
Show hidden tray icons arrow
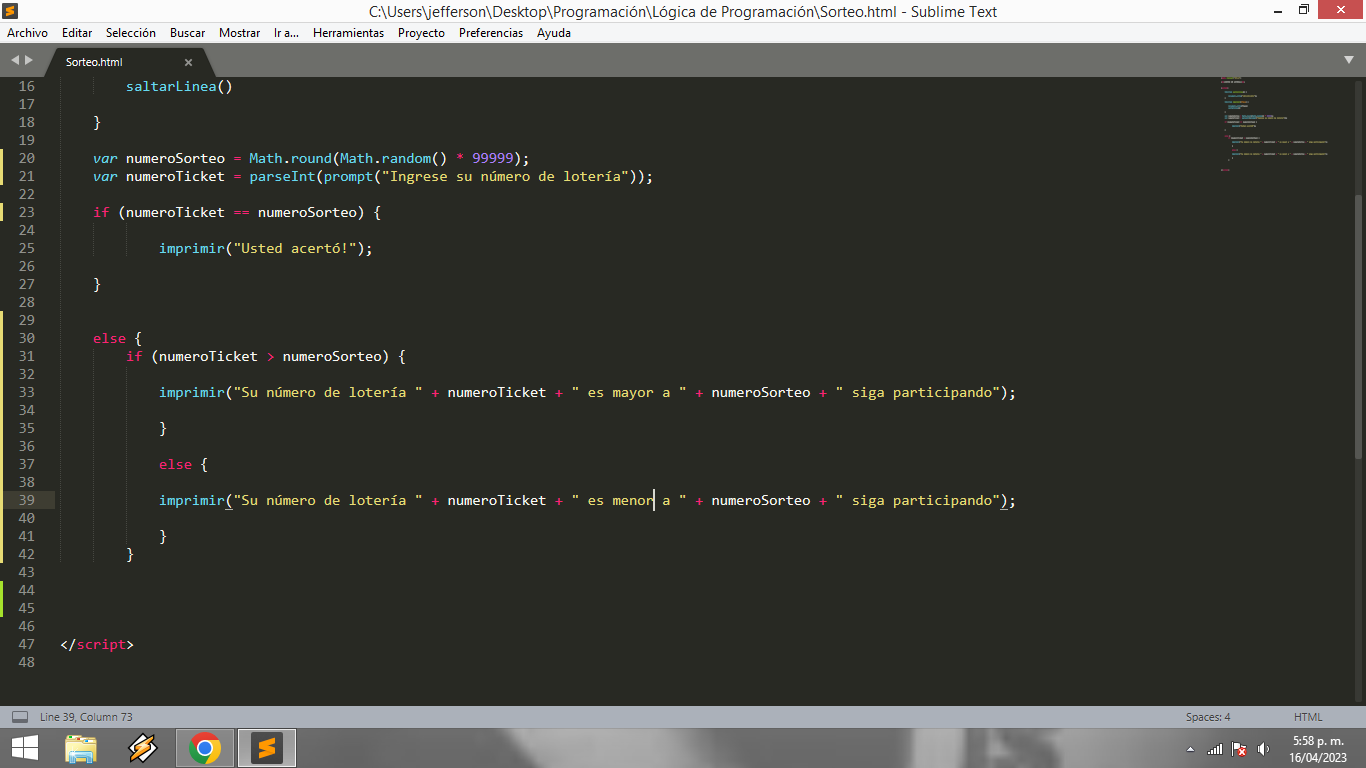(1190, 749)
